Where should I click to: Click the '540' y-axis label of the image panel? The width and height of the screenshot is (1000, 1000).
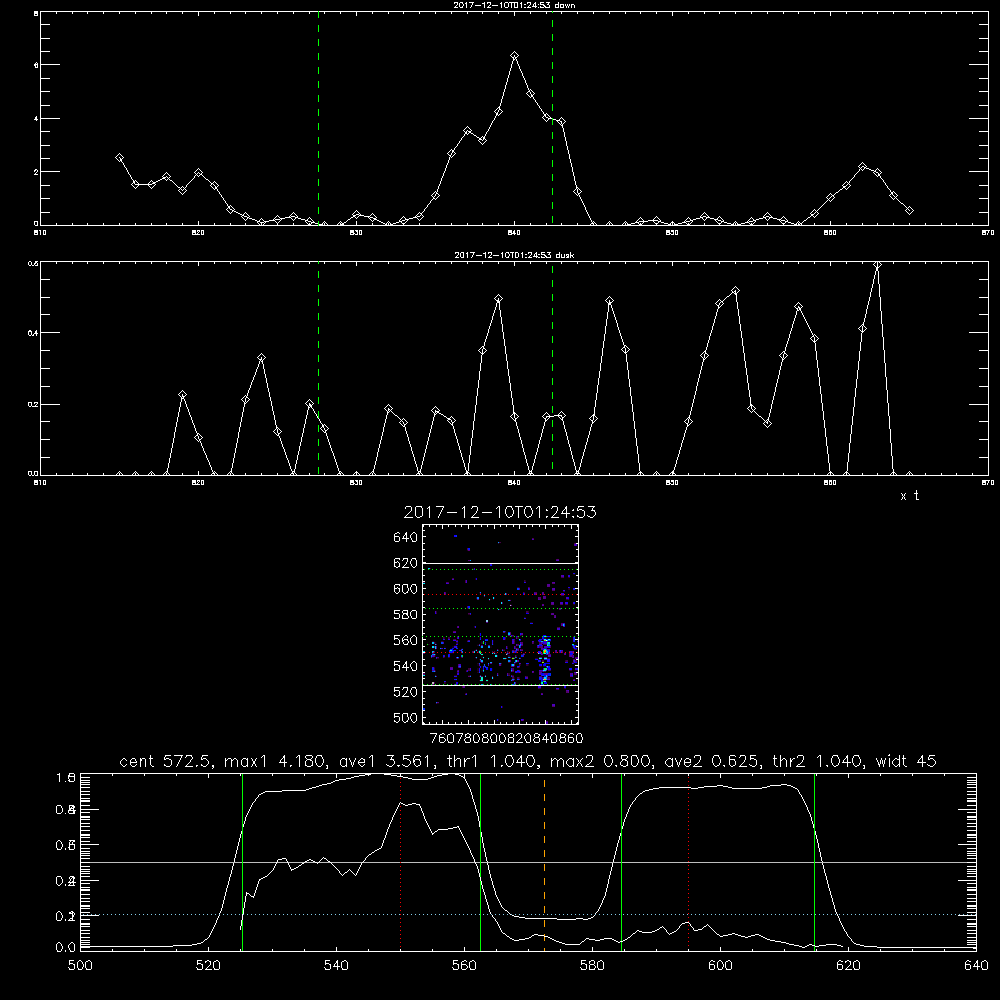(406, 666)
